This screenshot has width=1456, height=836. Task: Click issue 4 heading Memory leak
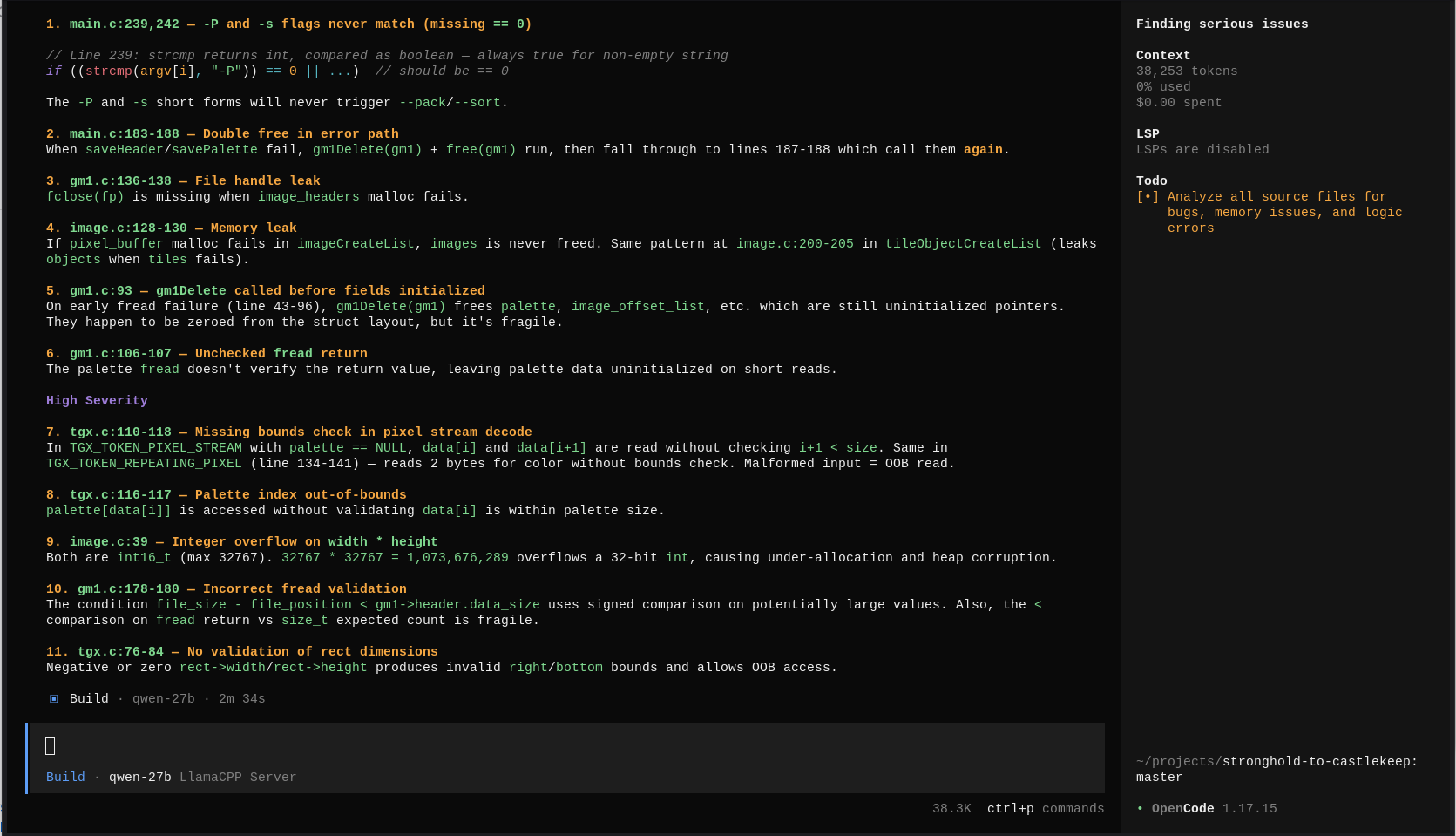click(172, 228)
